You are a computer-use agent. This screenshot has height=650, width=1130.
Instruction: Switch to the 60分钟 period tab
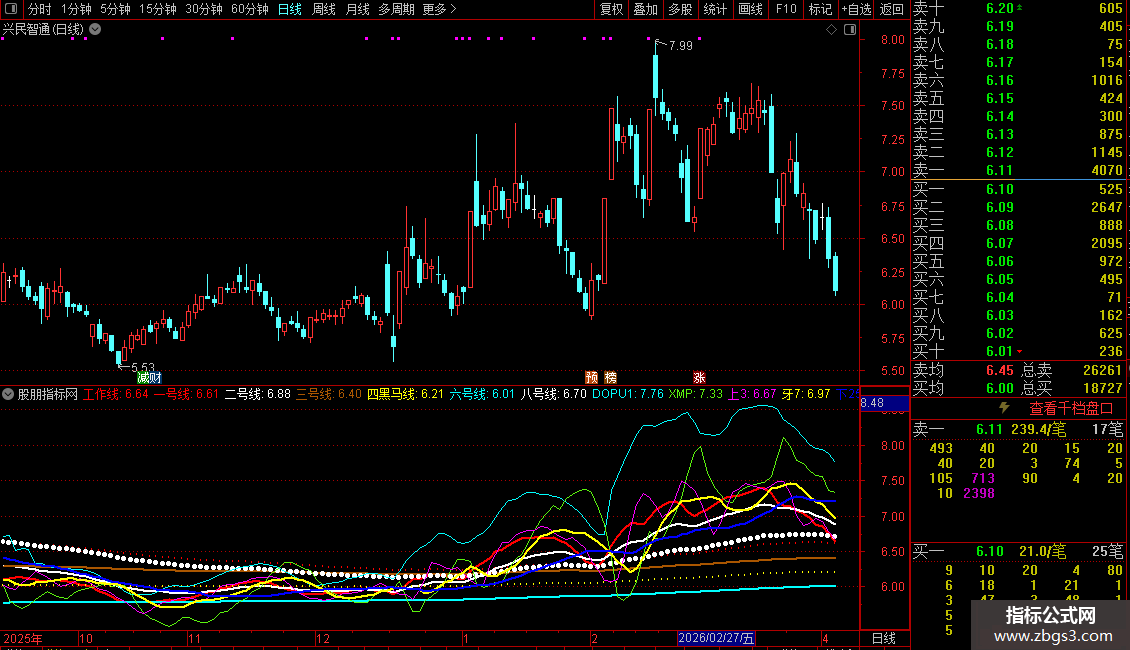pos(249,9)
